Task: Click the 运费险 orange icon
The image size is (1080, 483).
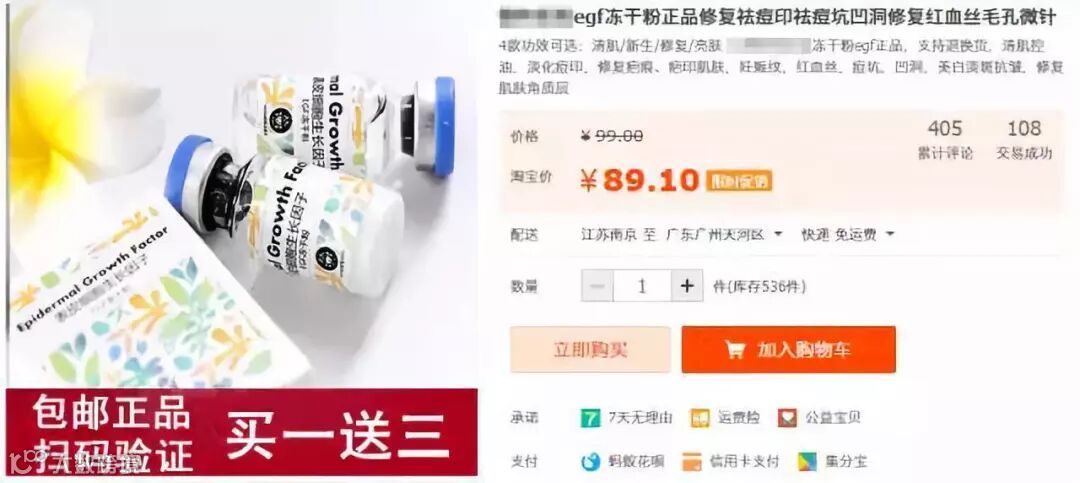Action: [700, 418]
